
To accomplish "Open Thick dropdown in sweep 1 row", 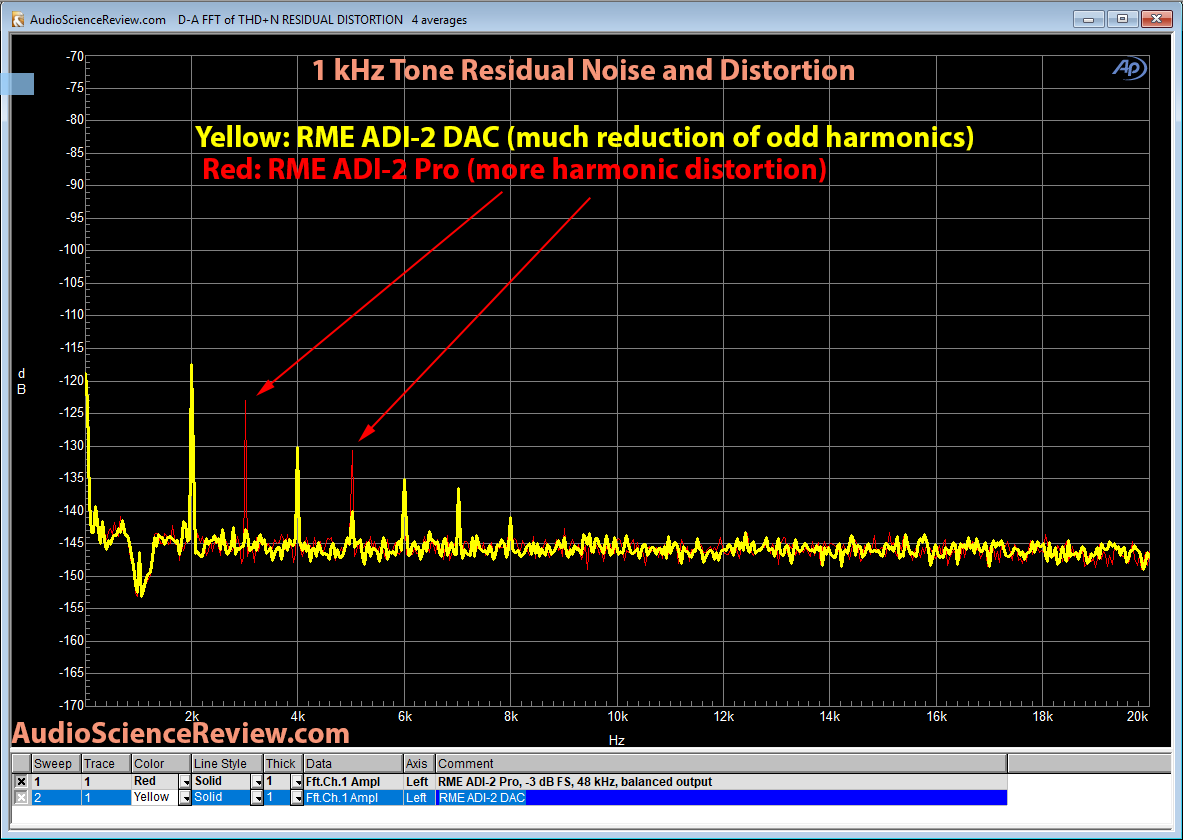I will click(x=297, y=782).
